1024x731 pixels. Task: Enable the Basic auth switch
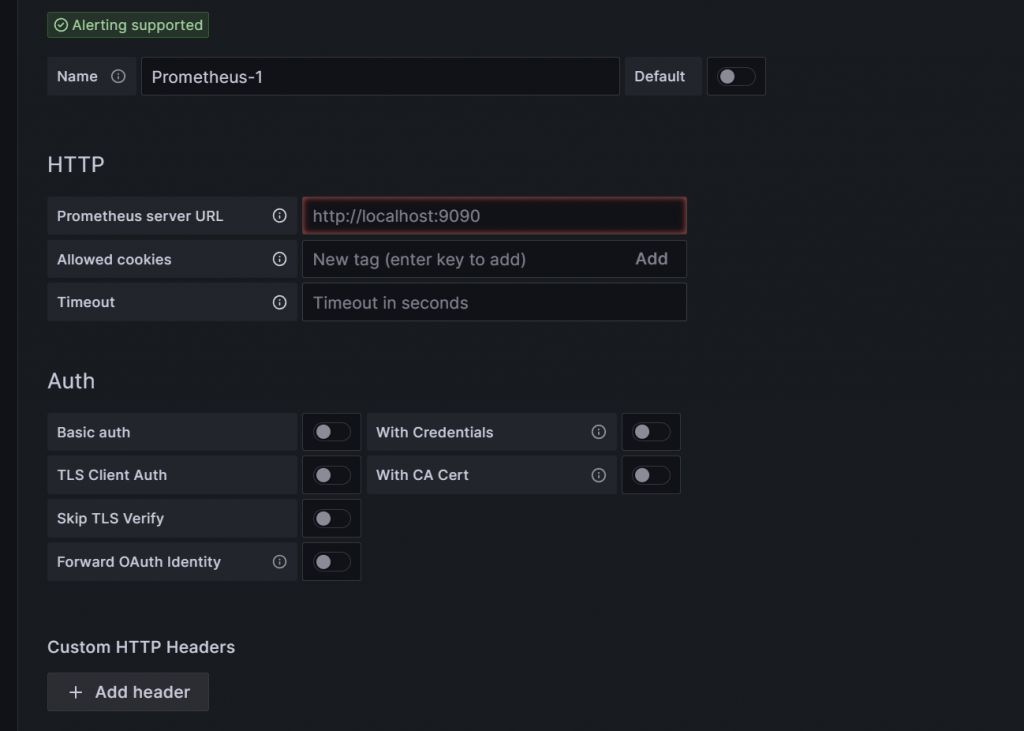pos(331,432)
